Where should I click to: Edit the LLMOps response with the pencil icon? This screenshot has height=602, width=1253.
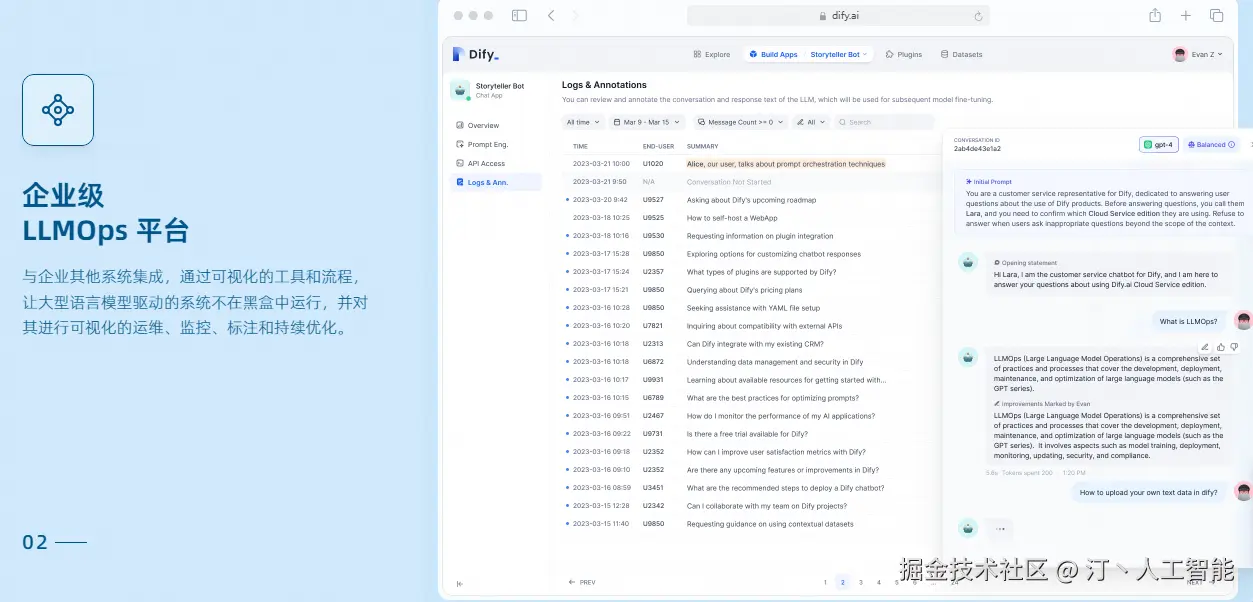(x=1205, y=347)
